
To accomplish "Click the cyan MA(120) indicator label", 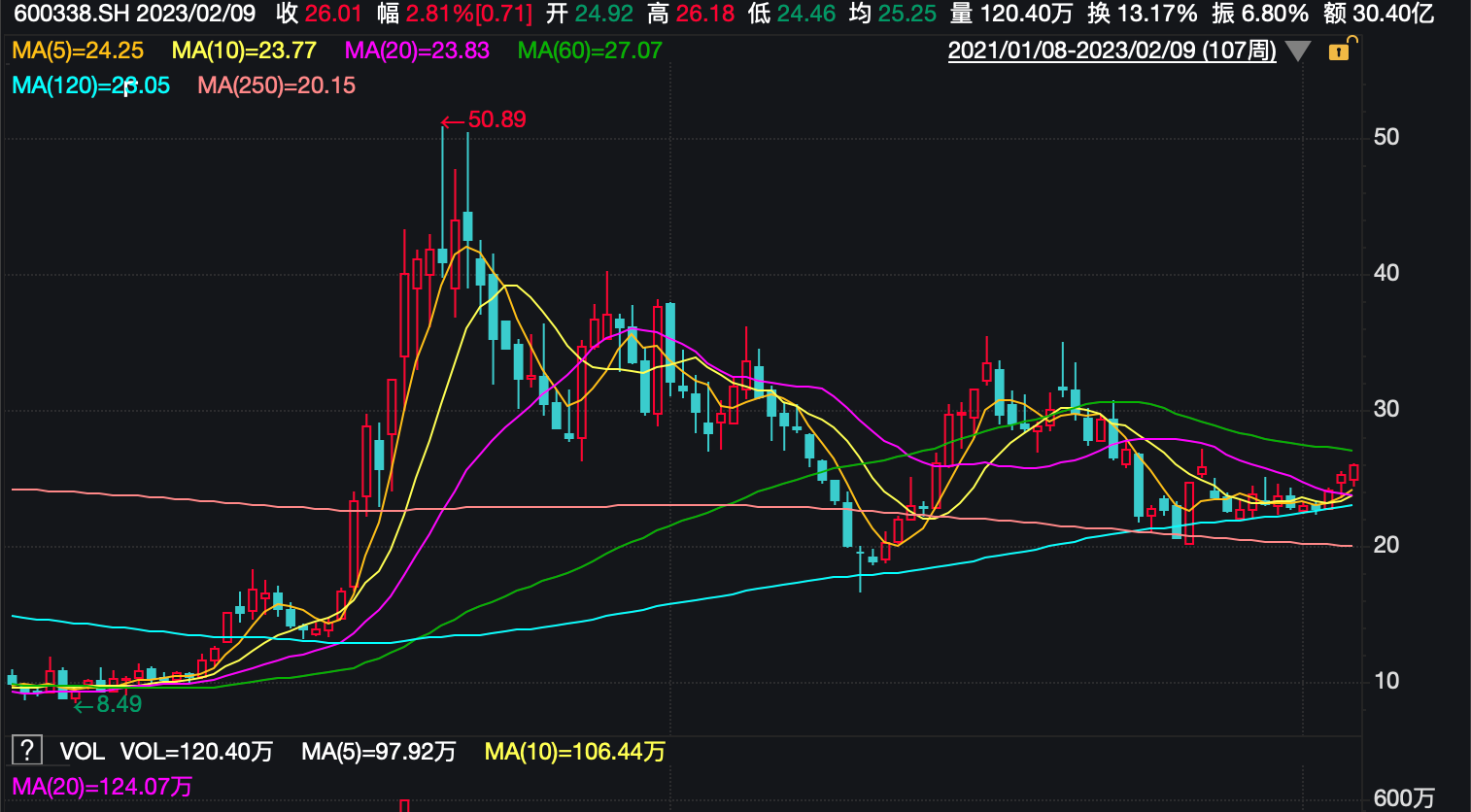I will 90,85.
